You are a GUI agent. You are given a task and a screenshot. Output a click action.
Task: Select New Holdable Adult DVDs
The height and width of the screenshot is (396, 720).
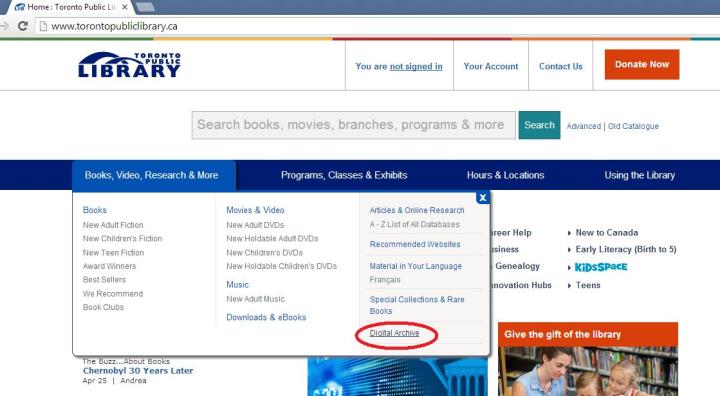pyautogui.click(x=272, y=239)
